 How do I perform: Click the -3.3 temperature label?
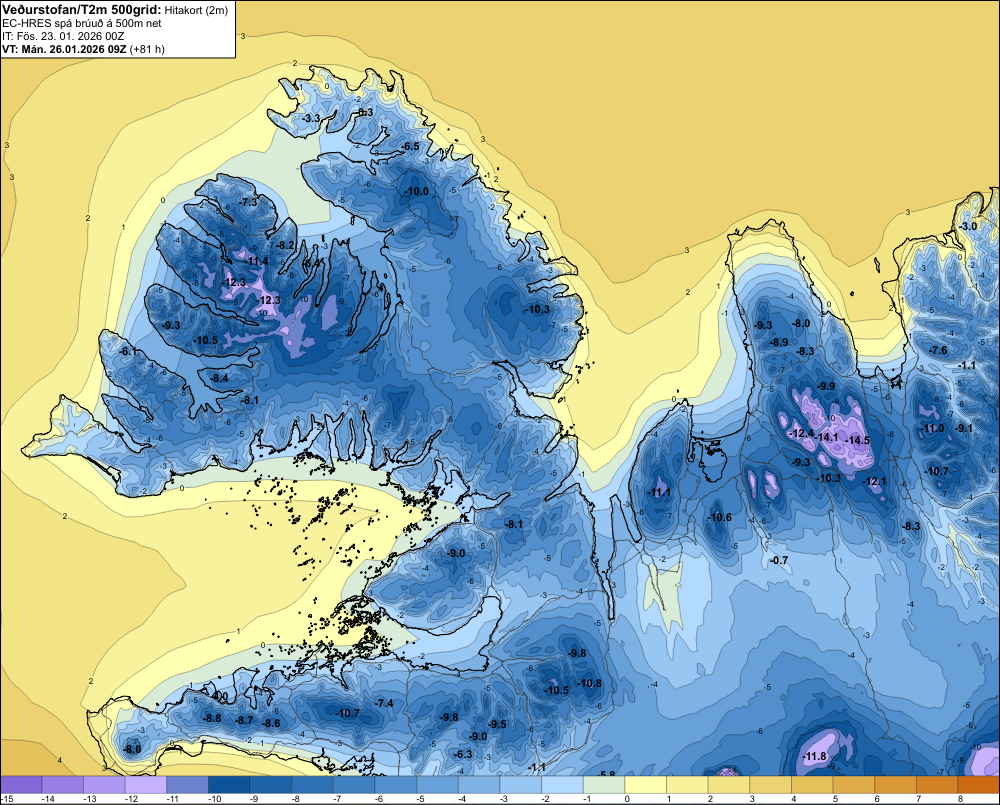tap(311, 119)
